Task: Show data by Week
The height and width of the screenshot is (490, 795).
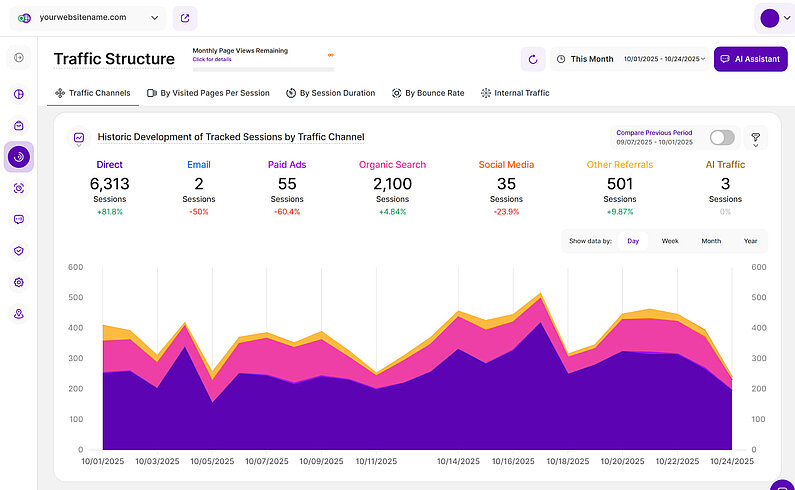Action: 670,241
